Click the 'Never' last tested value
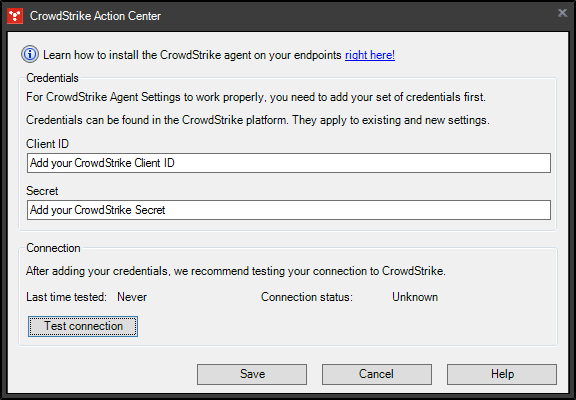Screen dimensions: 576x400 pos(132,297)
